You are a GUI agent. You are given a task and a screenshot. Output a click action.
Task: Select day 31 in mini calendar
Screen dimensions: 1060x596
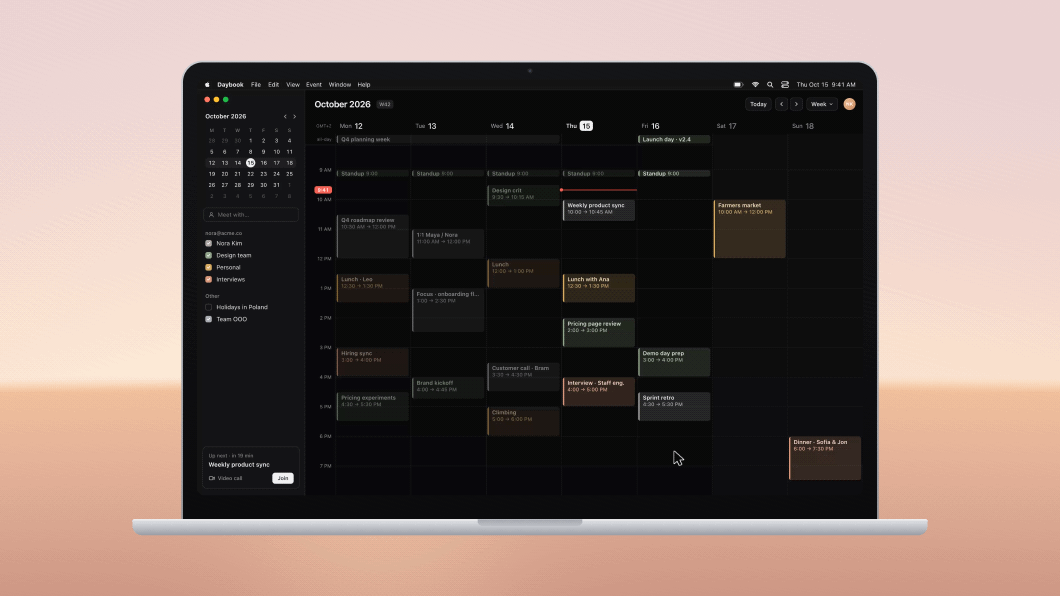pyautogui.click(x=276, y=184)
